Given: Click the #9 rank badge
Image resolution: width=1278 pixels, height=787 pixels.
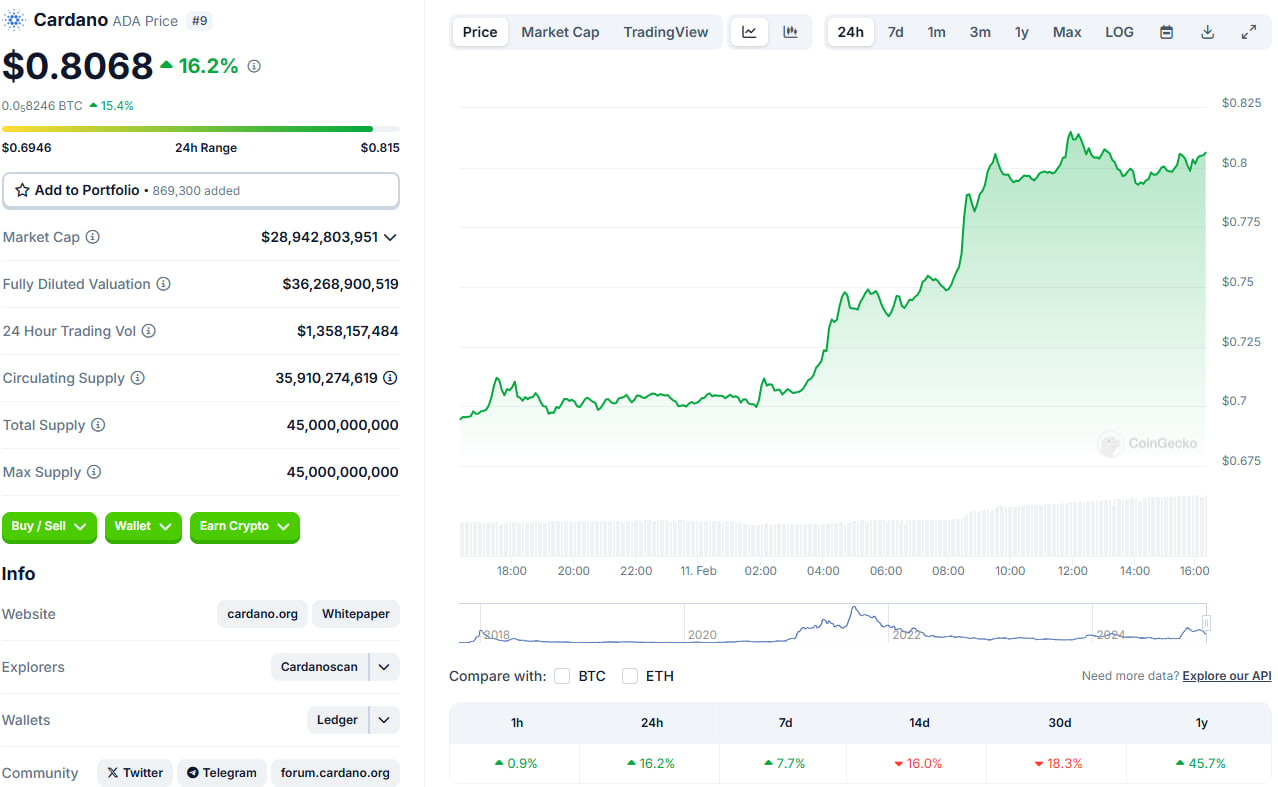Looking at the screenshot, I should (199, 20).
